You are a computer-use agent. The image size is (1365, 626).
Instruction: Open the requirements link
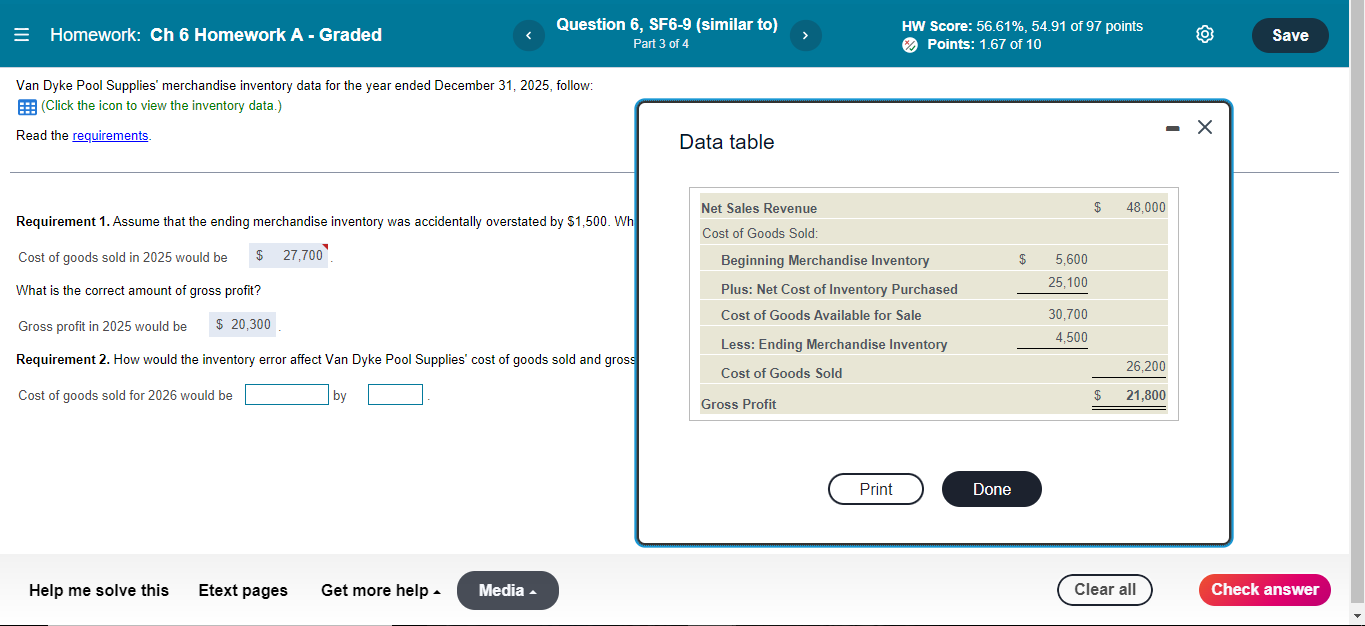click(x=110, y=135)
